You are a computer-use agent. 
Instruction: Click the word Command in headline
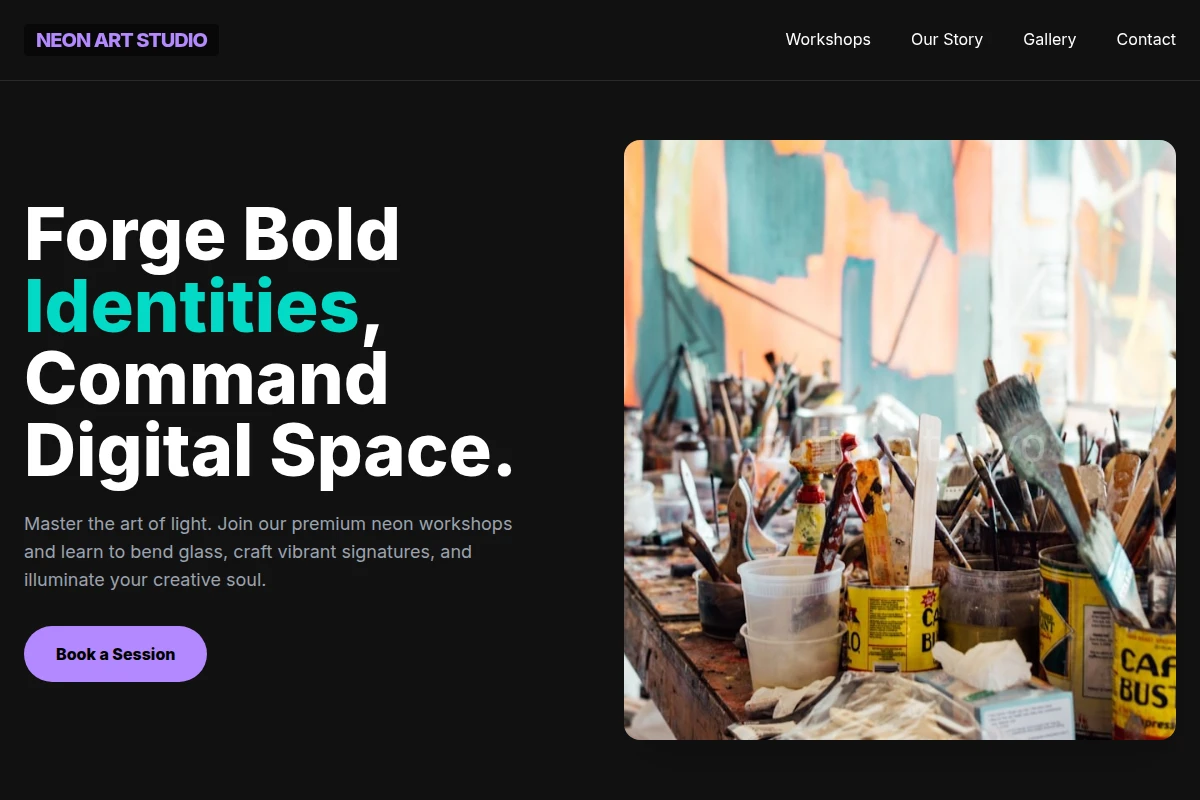click(x=207, y=378)
